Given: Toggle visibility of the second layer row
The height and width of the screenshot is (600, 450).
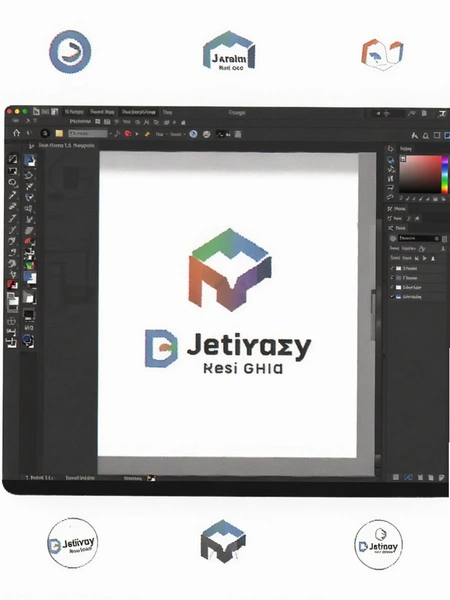Looking at the screenshot, I should coord(392,278).
